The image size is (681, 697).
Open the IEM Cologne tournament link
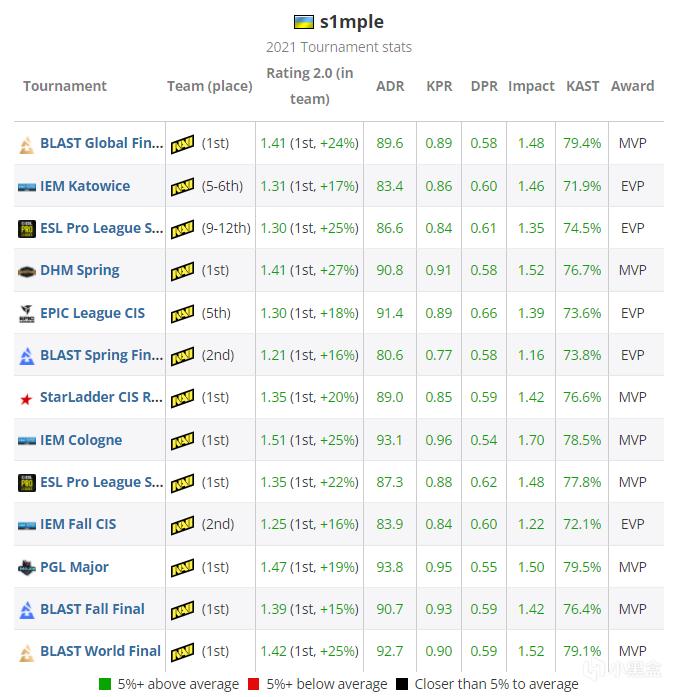(81, 440)
